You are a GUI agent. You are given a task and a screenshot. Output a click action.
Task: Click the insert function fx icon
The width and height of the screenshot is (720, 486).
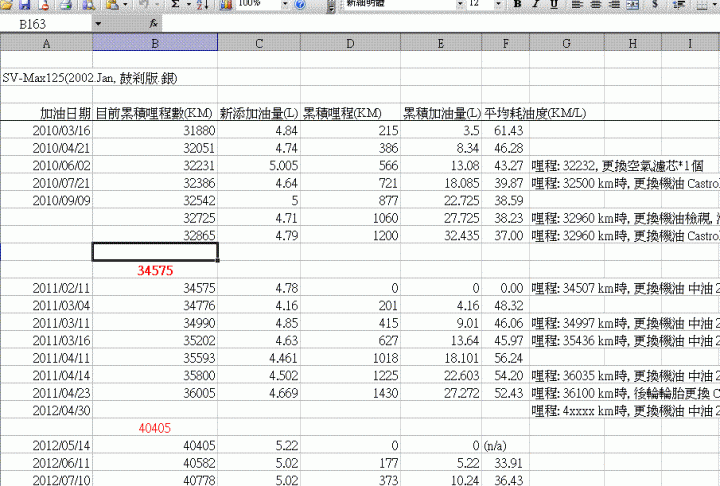pyautogui.click(x=153, y=23)
